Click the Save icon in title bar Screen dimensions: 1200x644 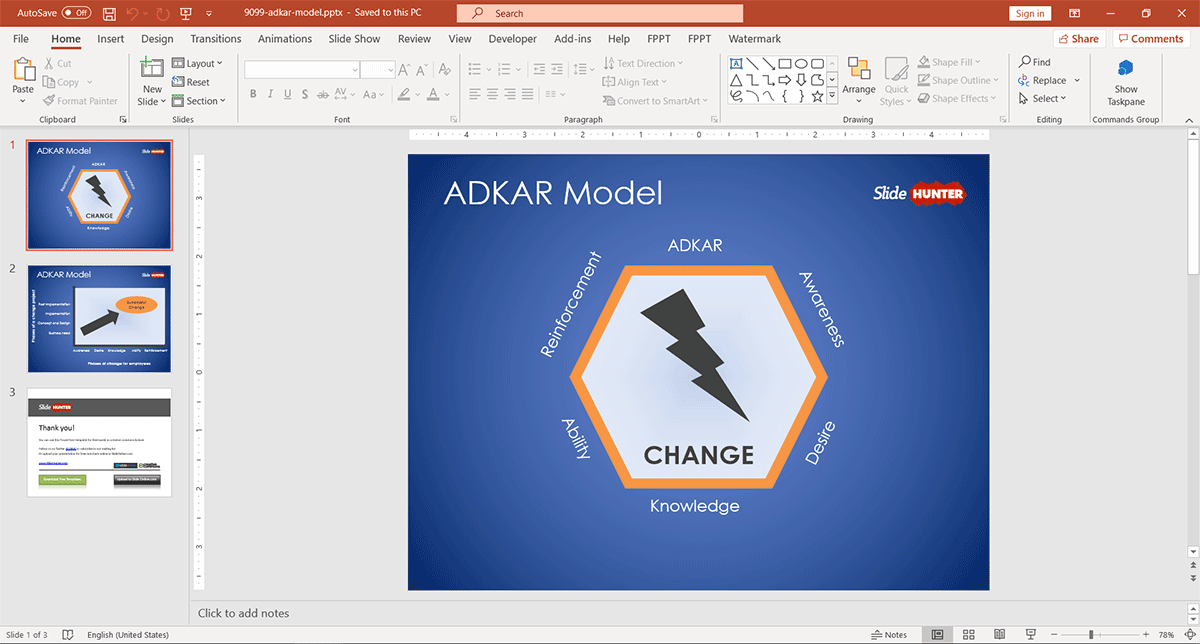pos(107,14)
